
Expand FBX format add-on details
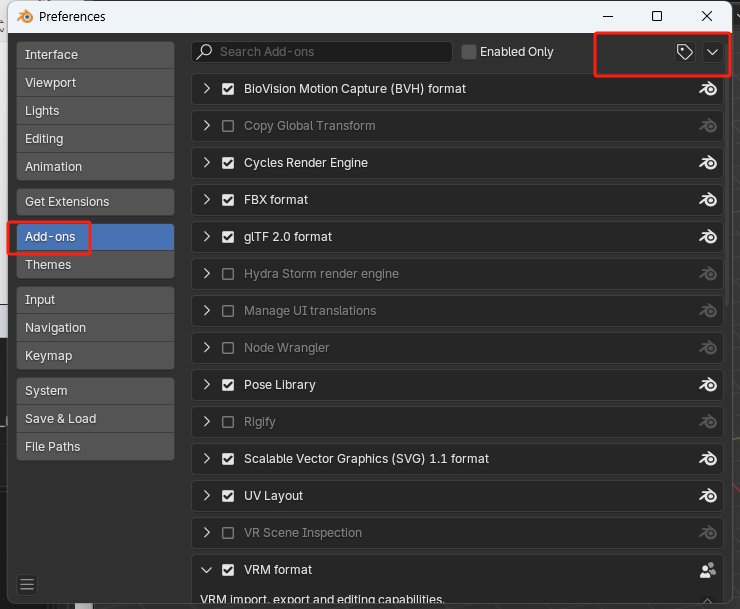(206, 200)
